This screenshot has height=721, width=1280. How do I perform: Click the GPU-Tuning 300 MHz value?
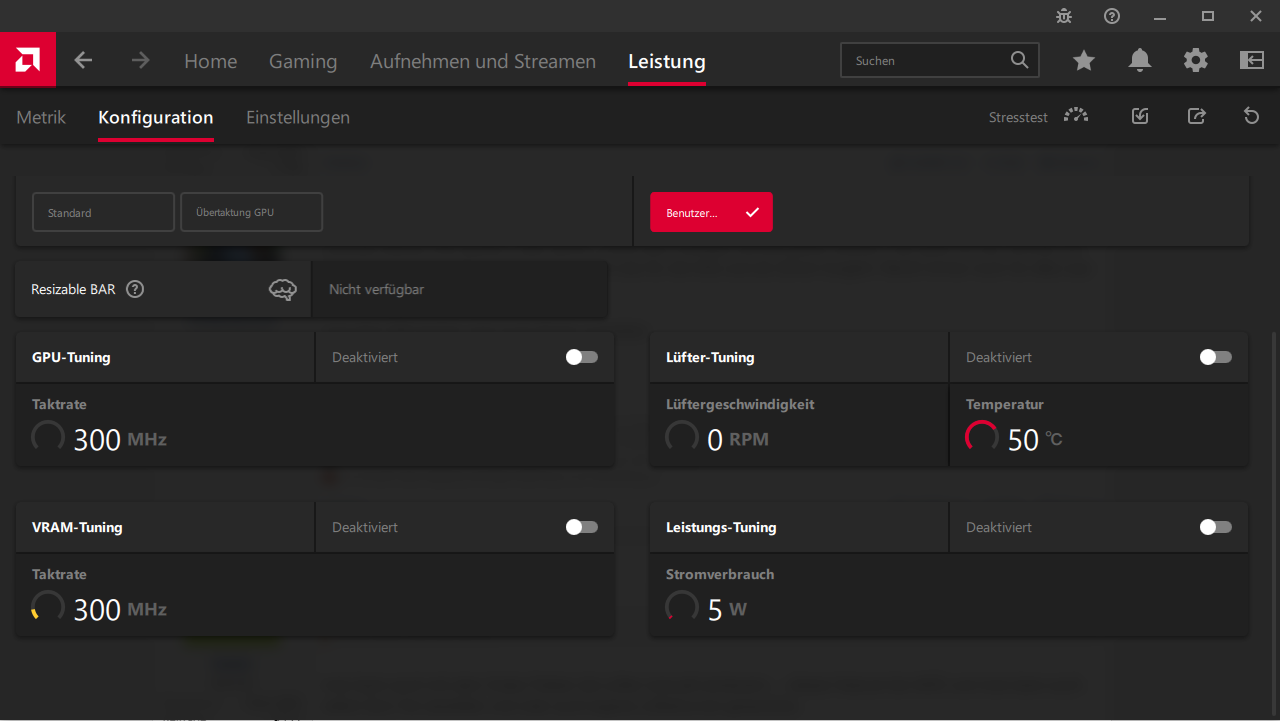[x=120, y=439]
